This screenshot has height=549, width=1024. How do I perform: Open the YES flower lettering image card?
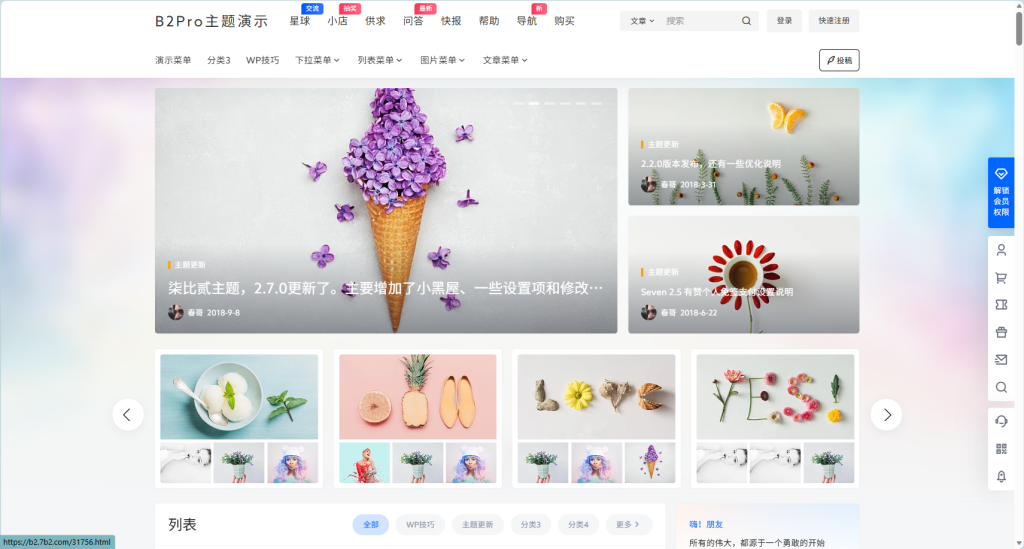point(775,397)
